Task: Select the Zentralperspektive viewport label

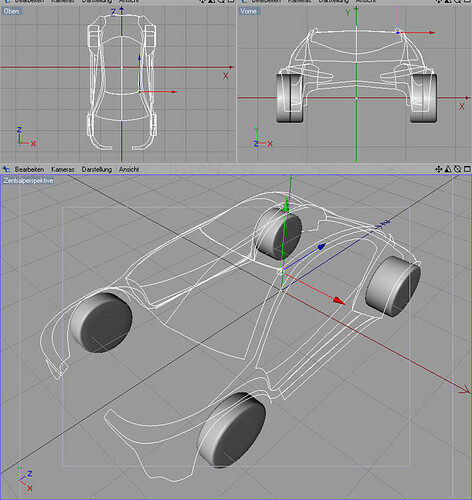Action: click(x=28, y=181)
